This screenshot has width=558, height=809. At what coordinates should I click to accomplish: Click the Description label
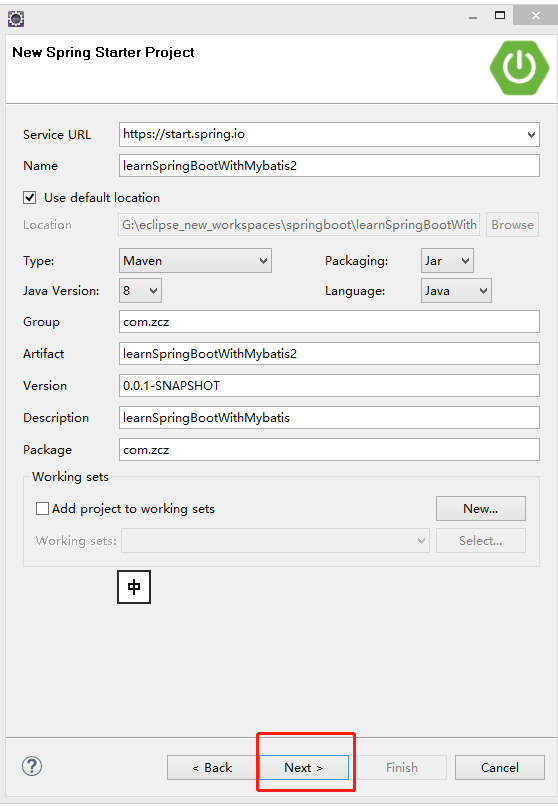pyautogui.click(x=56, y=418)
